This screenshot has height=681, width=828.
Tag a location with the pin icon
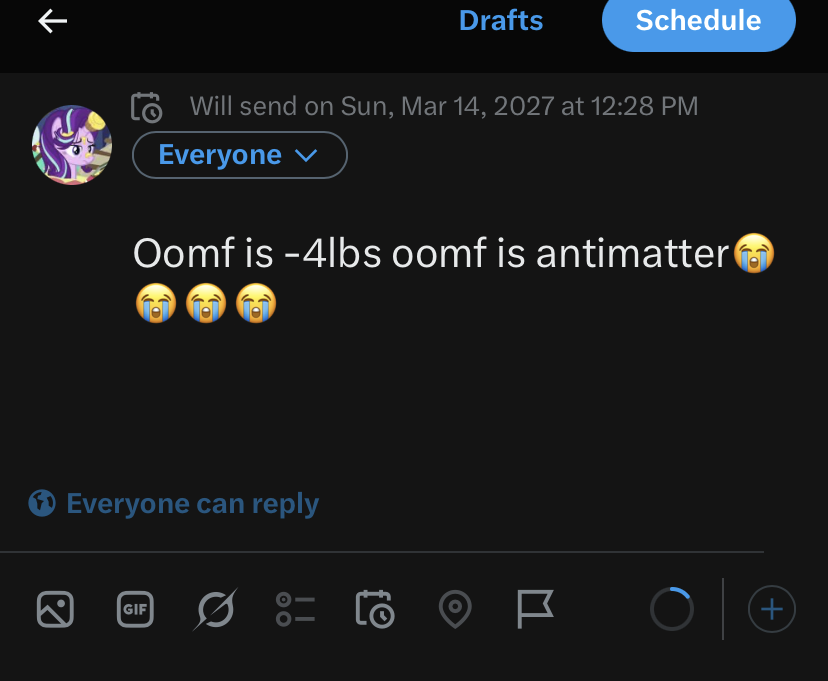pos(455,609)
